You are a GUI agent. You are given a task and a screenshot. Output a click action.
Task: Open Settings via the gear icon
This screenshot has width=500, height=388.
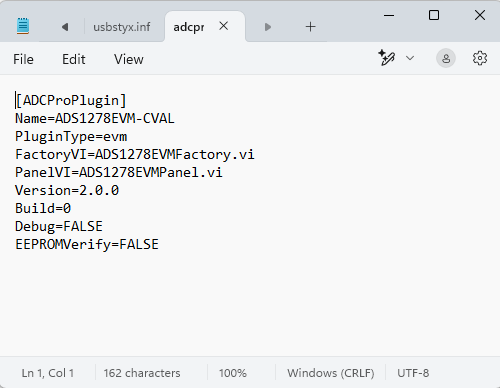click(x=480, y=58)
